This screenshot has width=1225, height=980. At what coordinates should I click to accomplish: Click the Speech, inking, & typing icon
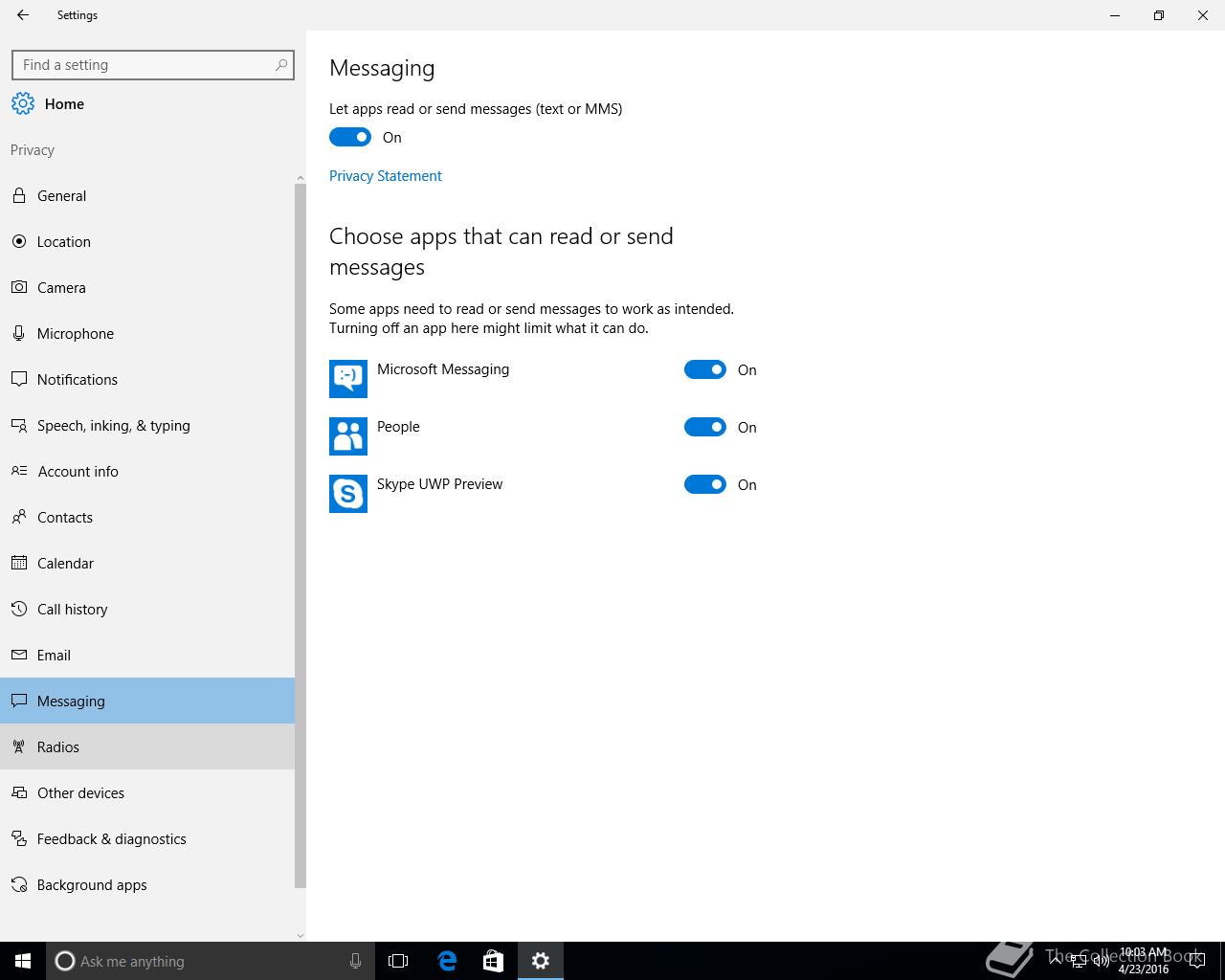click(x=18, y=425)
